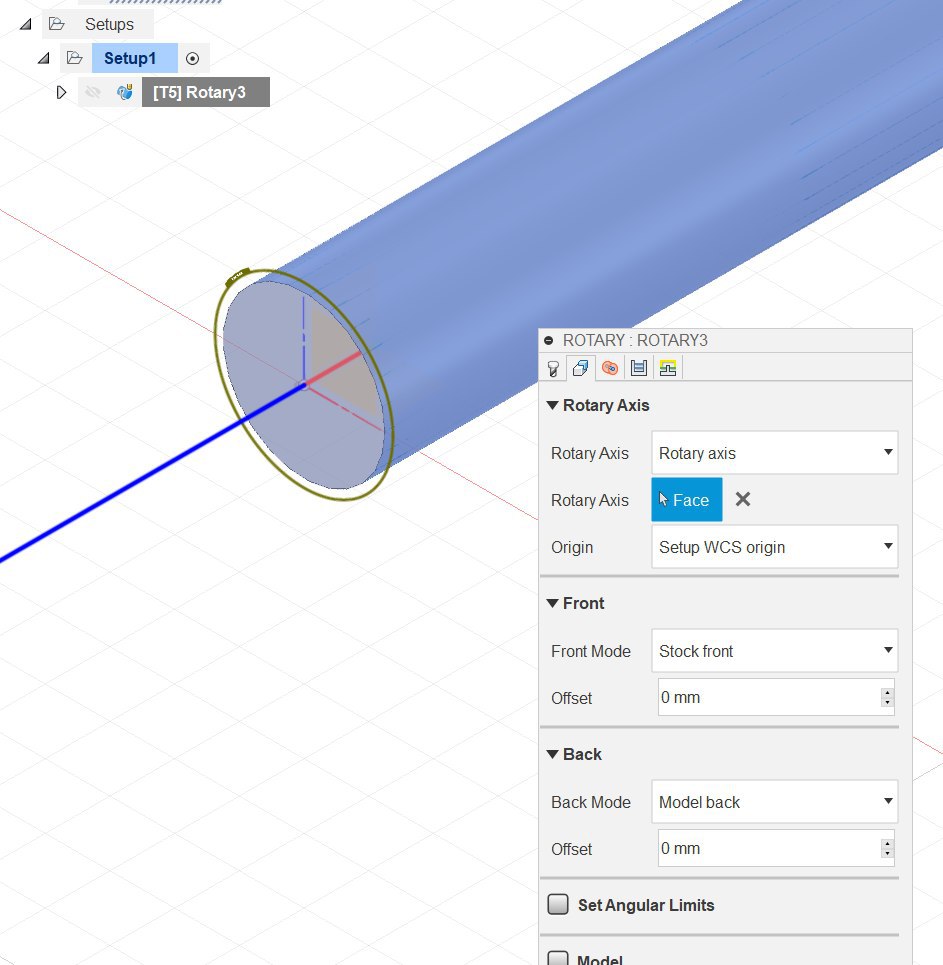
Task: Activate Setup1 via its radio dot
Action: point(192,59)
